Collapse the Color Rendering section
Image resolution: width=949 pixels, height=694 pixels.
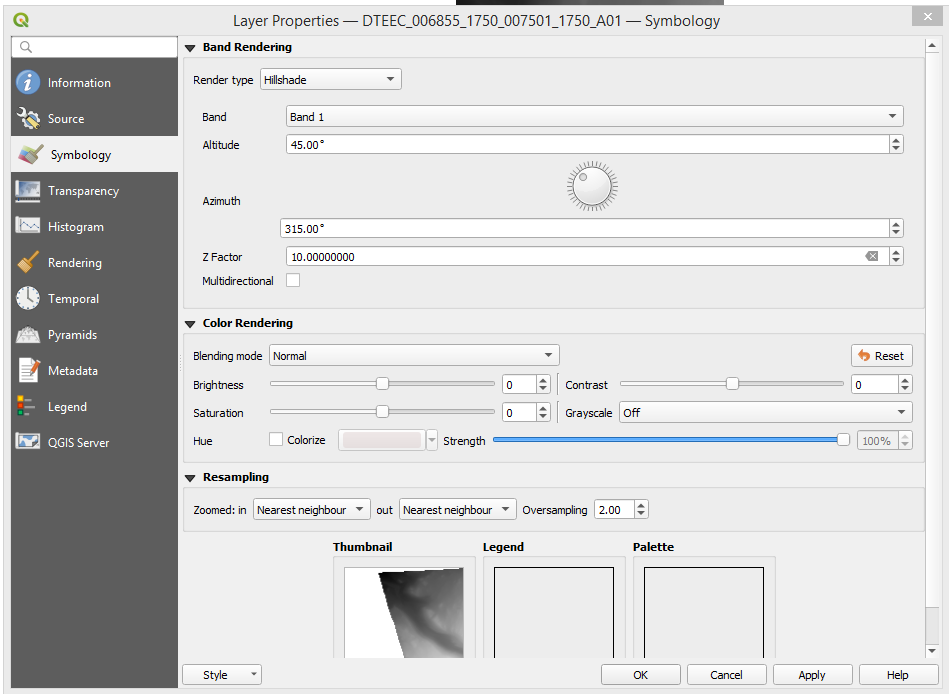pyautogui.click(x=191, y=324)
